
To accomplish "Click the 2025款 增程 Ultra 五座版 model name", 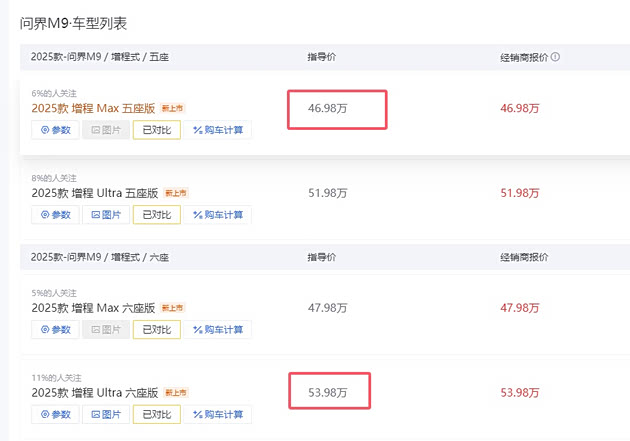I will click(93, 193).
